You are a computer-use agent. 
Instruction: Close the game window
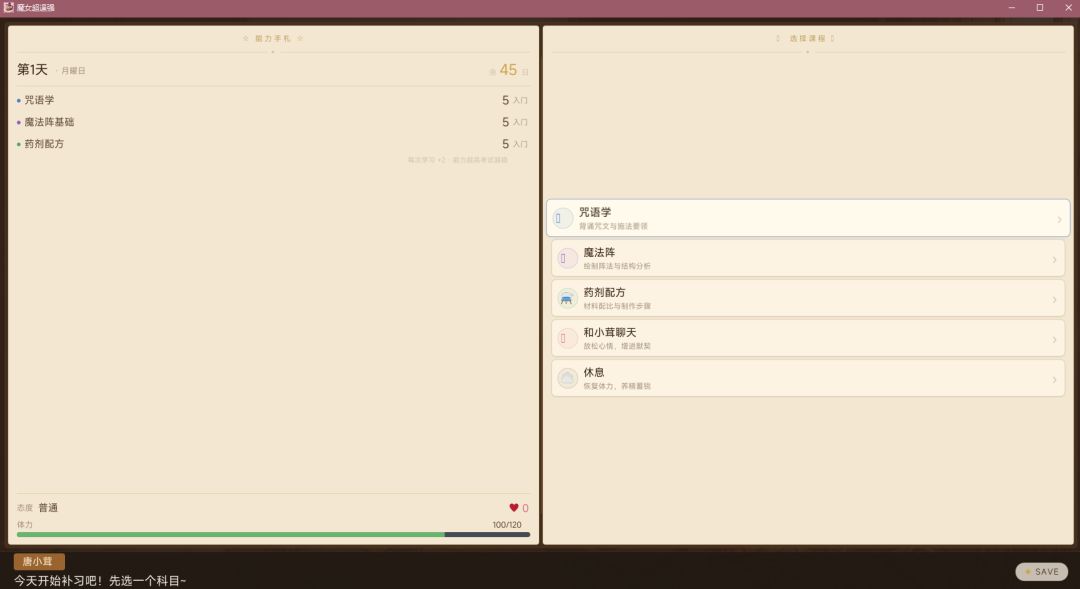(1068, 8)
